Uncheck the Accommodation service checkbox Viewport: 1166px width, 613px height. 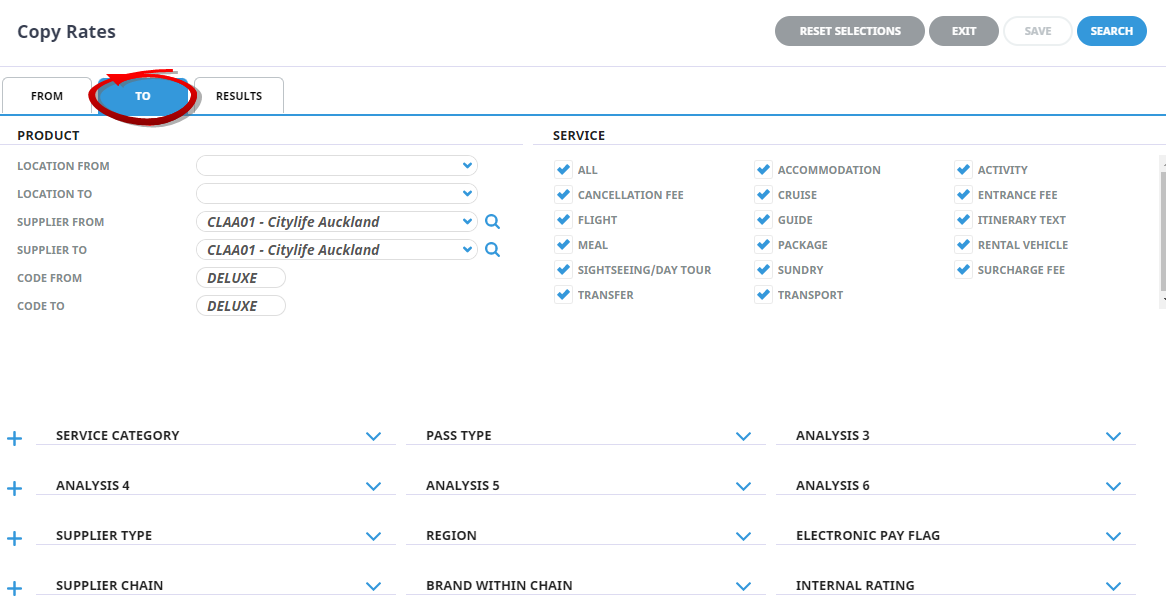763,169
